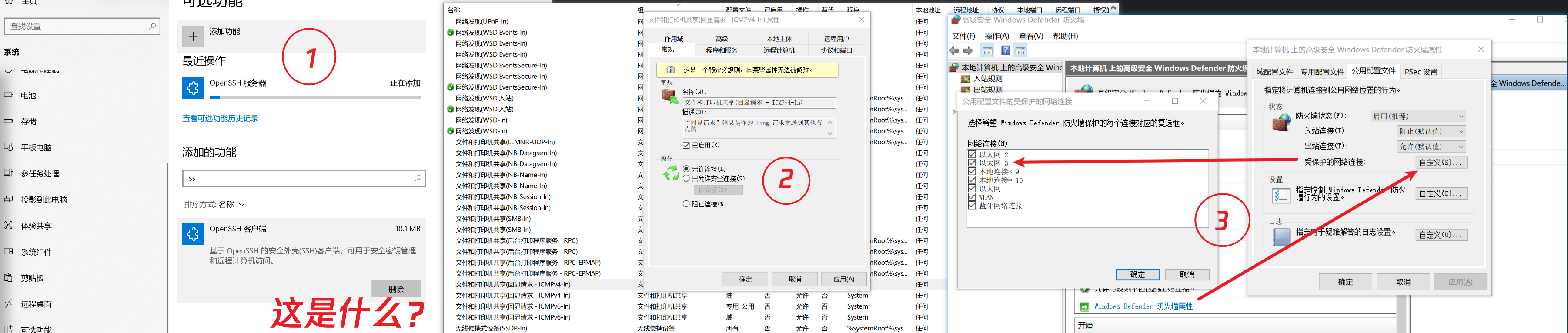Click 确定 in the protected connections dialog
The image size is (1568, 333).
click(1138, 275)
